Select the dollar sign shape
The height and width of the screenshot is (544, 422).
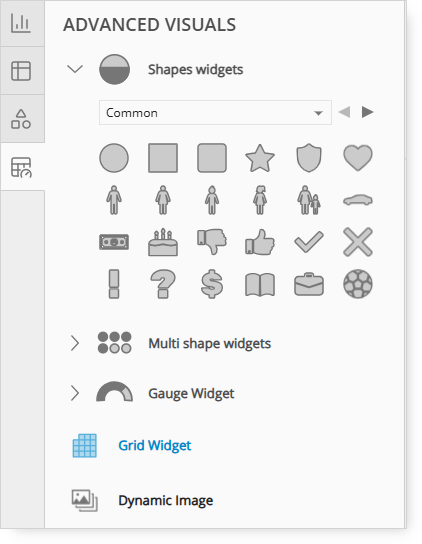pos(212,284)
